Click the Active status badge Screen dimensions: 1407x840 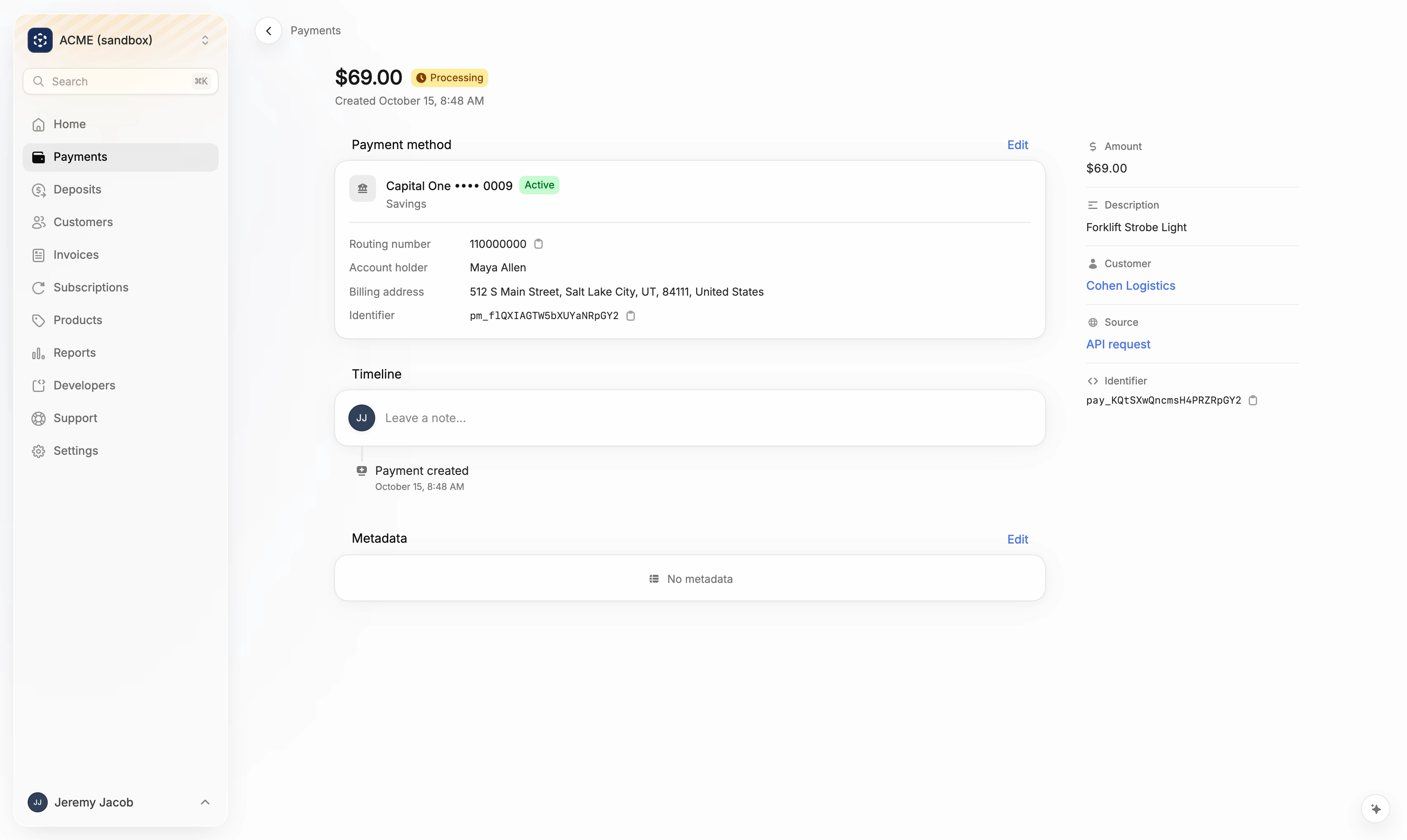coord(539,185)
